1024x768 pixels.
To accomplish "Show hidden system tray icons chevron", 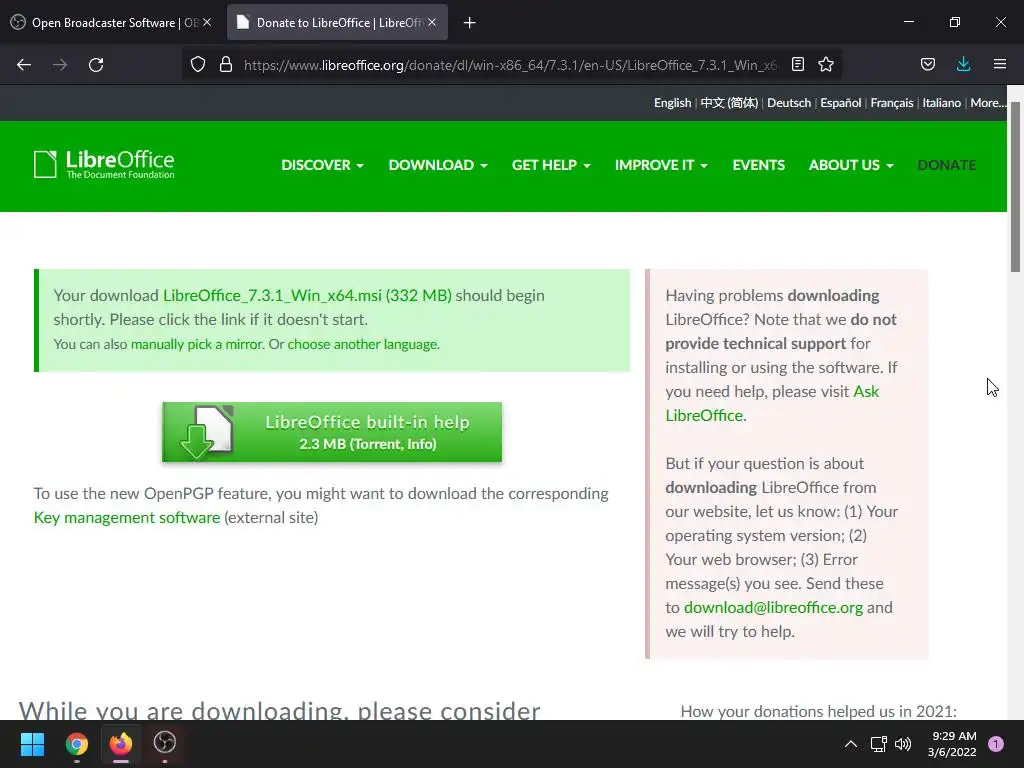I will pos(850,744).
